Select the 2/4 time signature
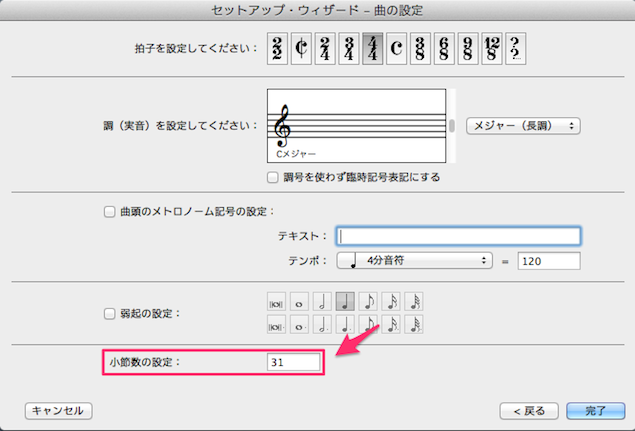 click(x=325, y=49)
